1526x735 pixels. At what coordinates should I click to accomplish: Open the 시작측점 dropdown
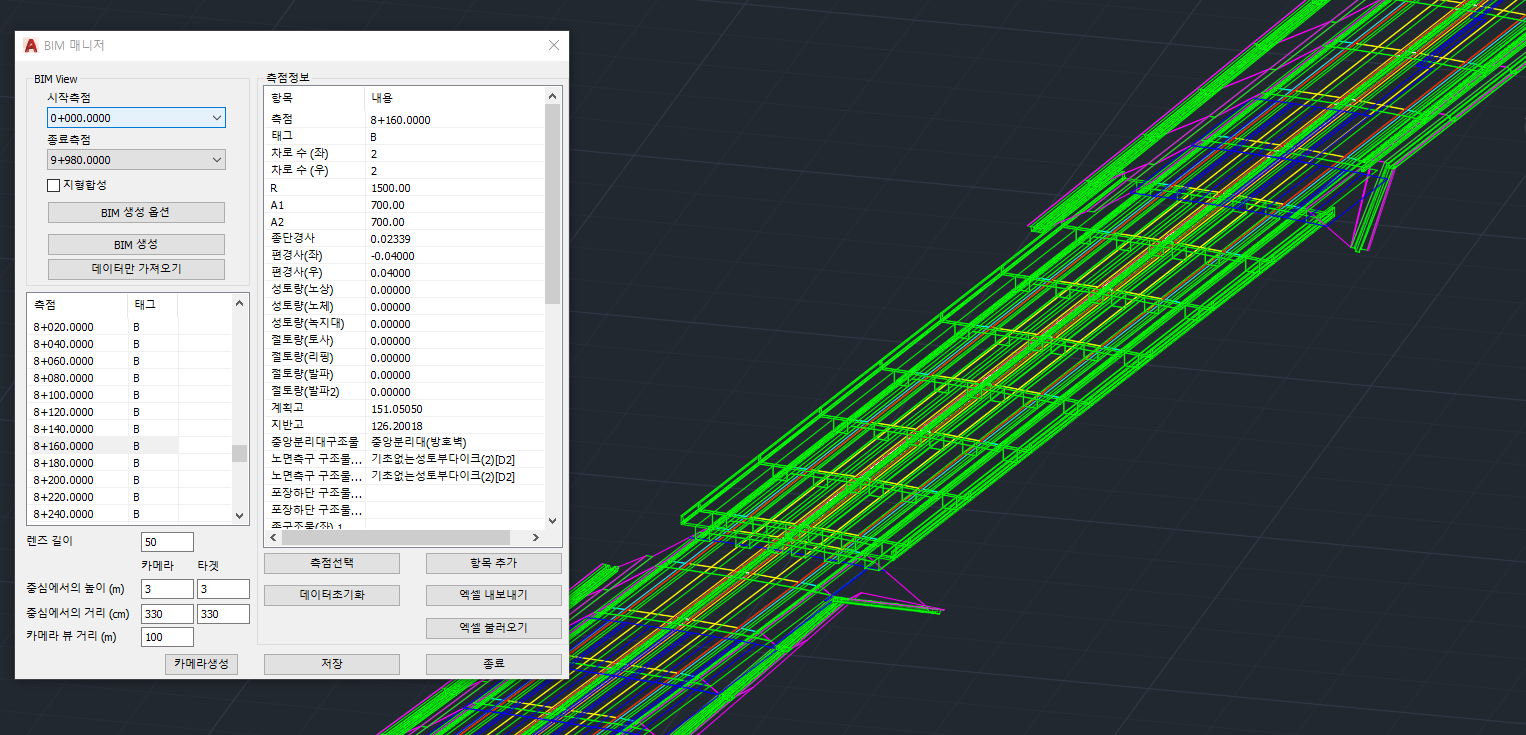coord(136,118)
